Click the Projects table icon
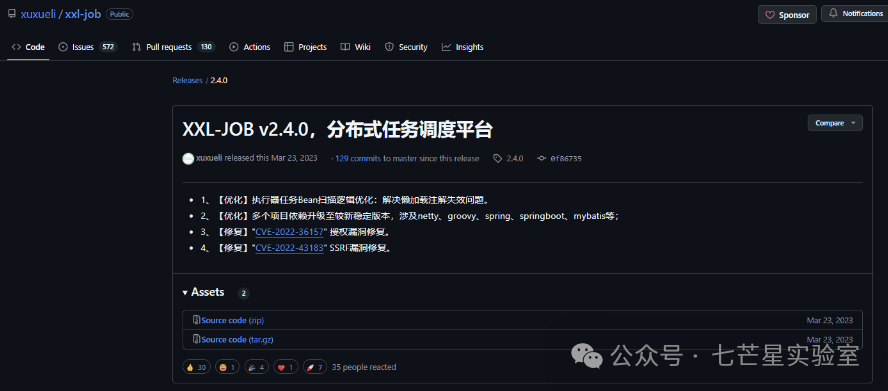This screenshot has width=888, height=391. coord(289,47)
